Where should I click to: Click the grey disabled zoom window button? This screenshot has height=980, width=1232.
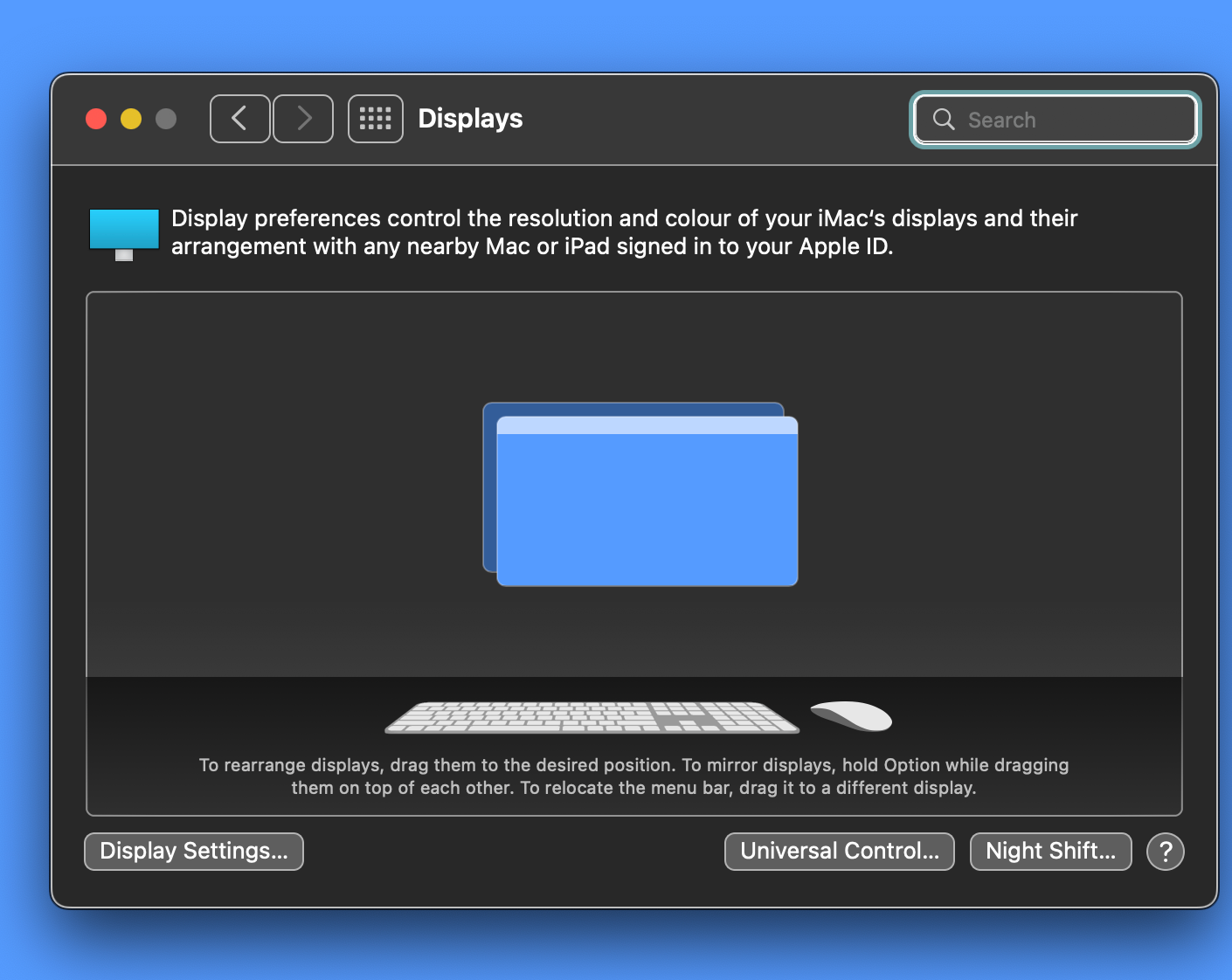166,119
